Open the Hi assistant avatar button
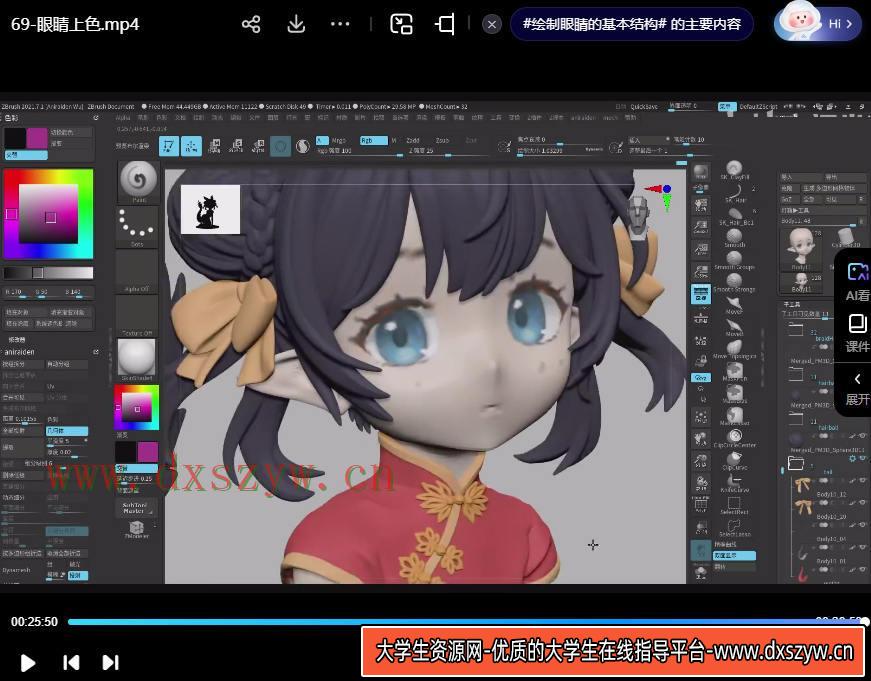This screenshot has width=871, height=681. point(817,23)
